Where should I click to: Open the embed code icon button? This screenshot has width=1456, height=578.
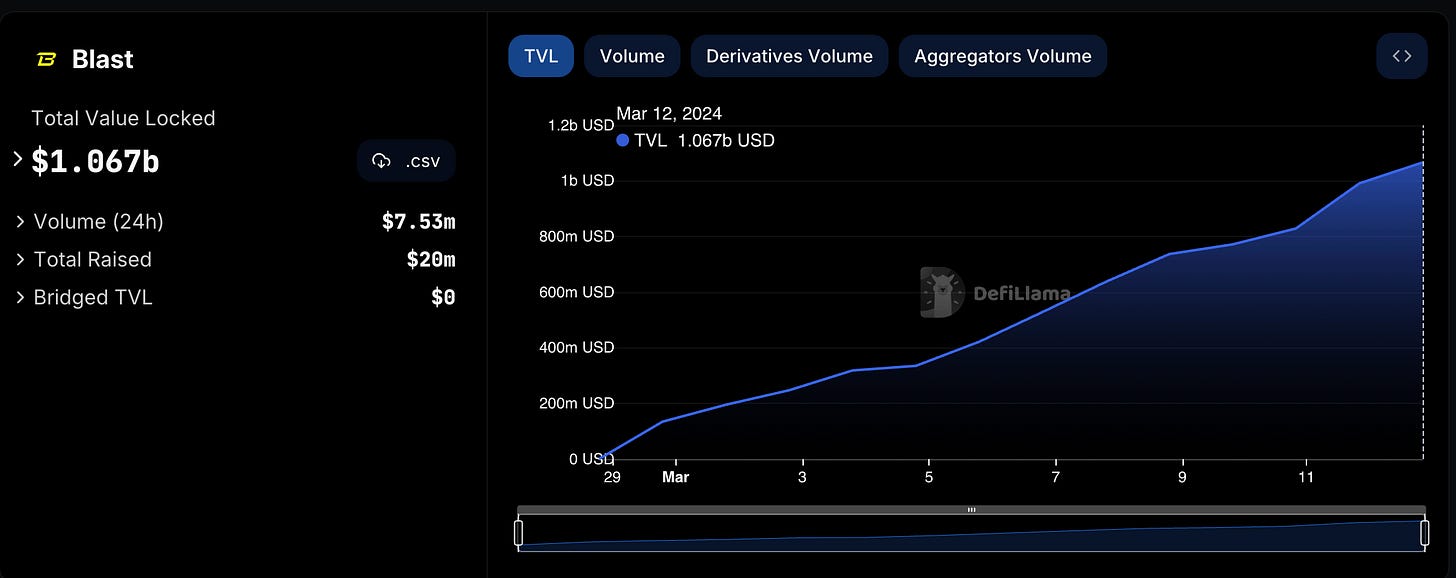coord(1402,56)
